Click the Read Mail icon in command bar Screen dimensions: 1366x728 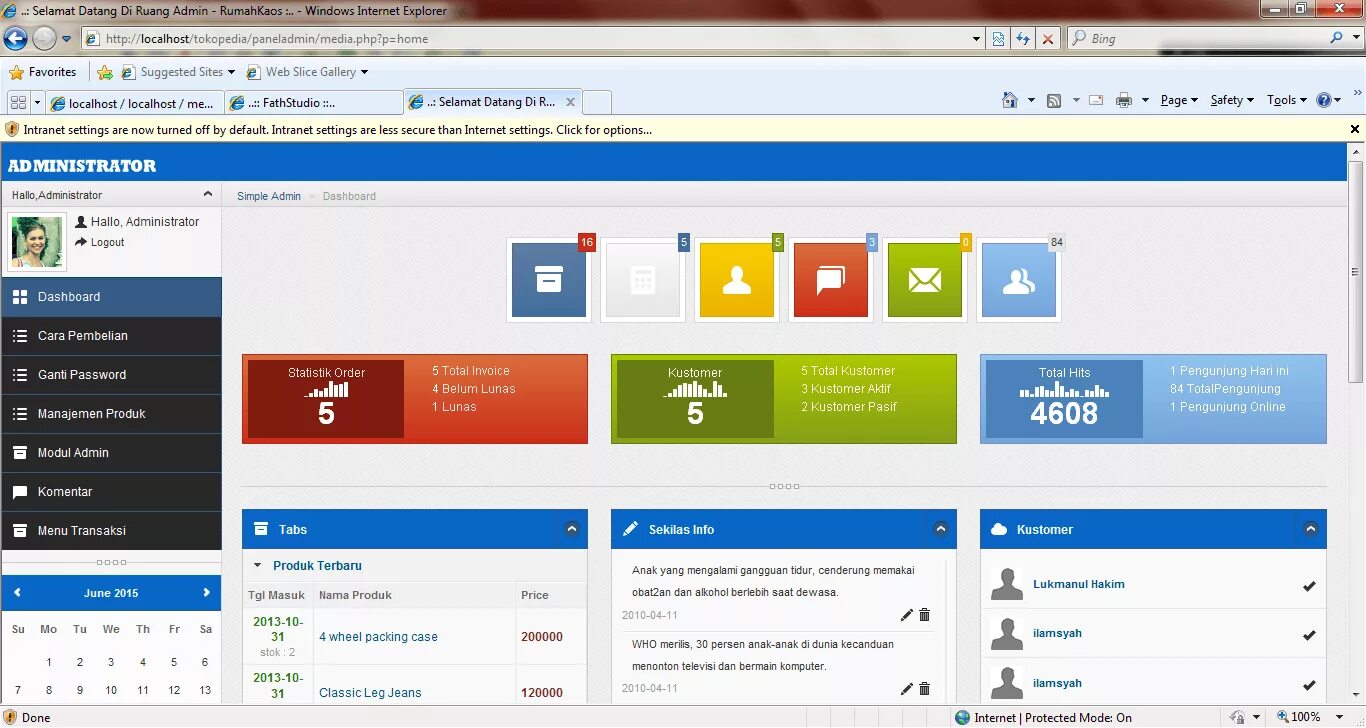point(1095,100)
